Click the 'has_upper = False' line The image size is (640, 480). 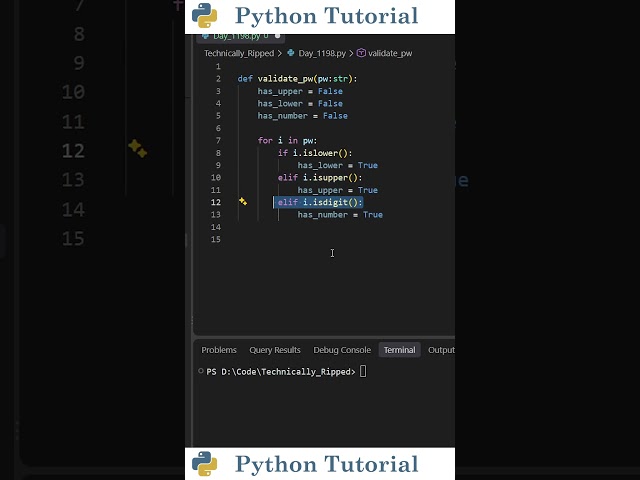[300, 91]
